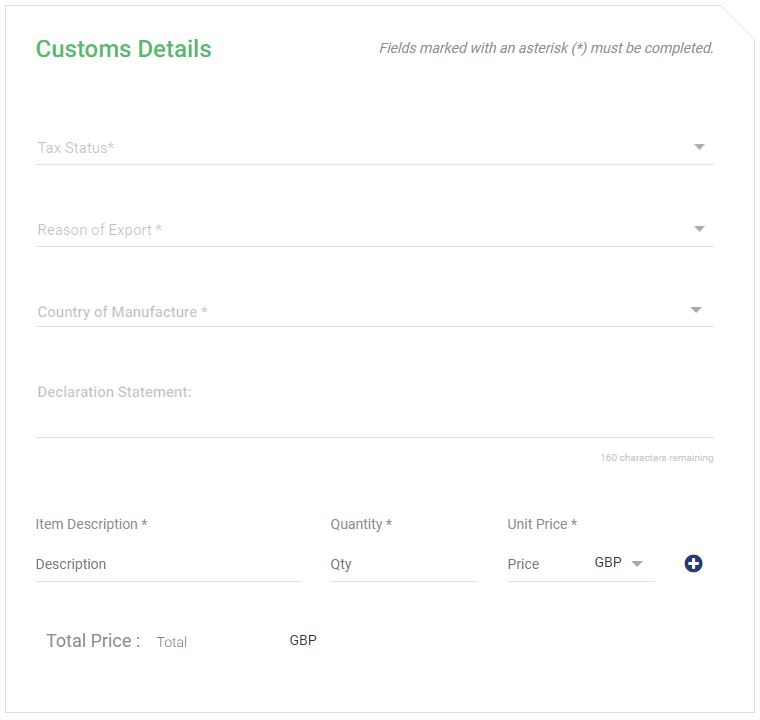Open the GBP currency dropdown arrow
Screen dimensions: 760x720
click(x=637, y=563)
